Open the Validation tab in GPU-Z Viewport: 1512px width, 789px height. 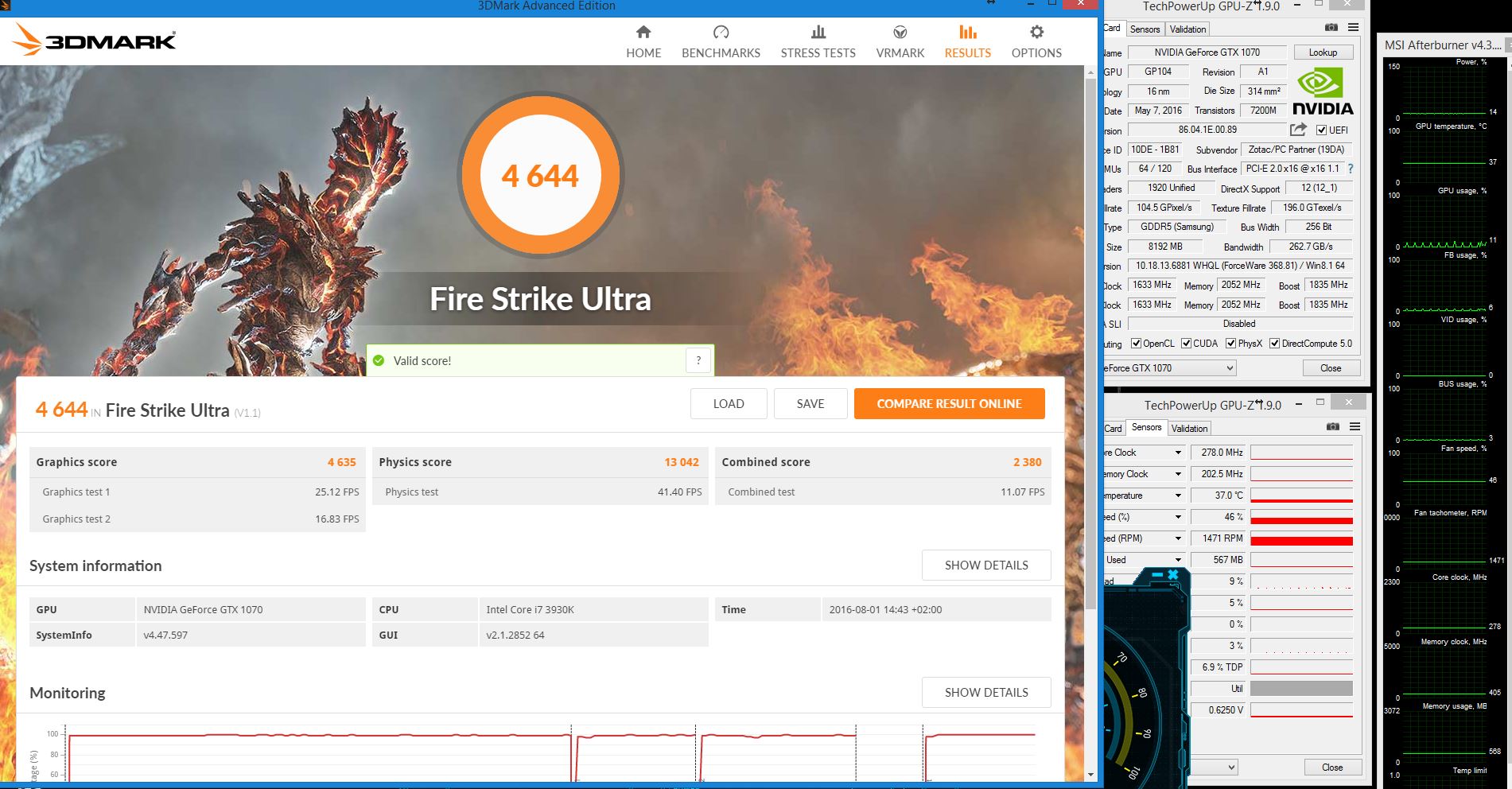(x=1187, y=29)
